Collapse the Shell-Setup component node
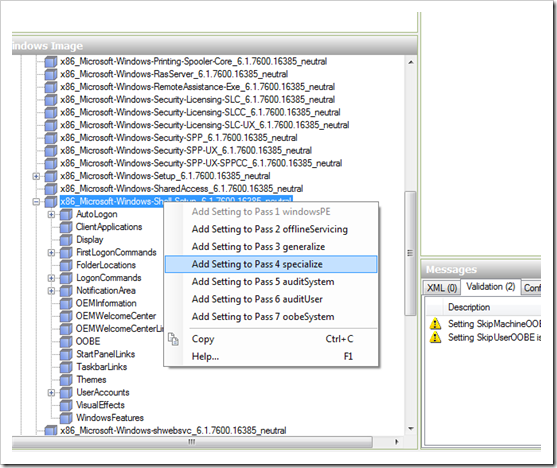This screenshot has width=557, height=468. coord(36,201)
